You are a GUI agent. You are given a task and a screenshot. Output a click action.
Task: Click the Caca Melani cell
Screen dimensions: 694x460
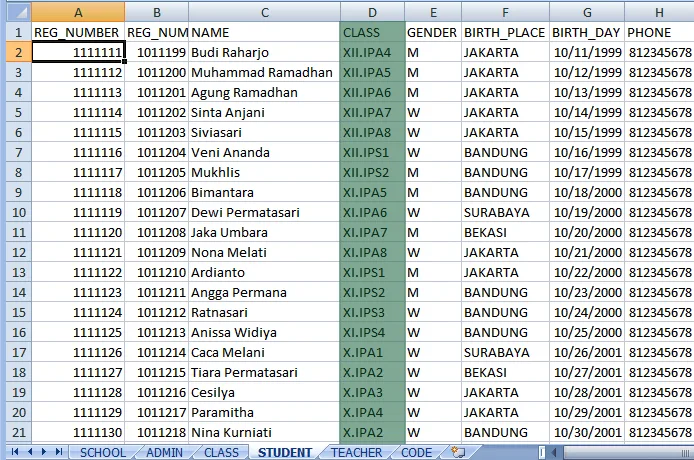[x=265, y=352]
